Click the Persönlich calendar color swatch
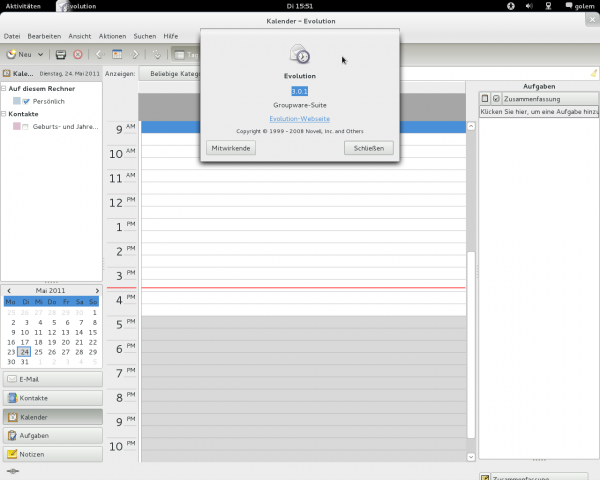 tap(16, 101)
